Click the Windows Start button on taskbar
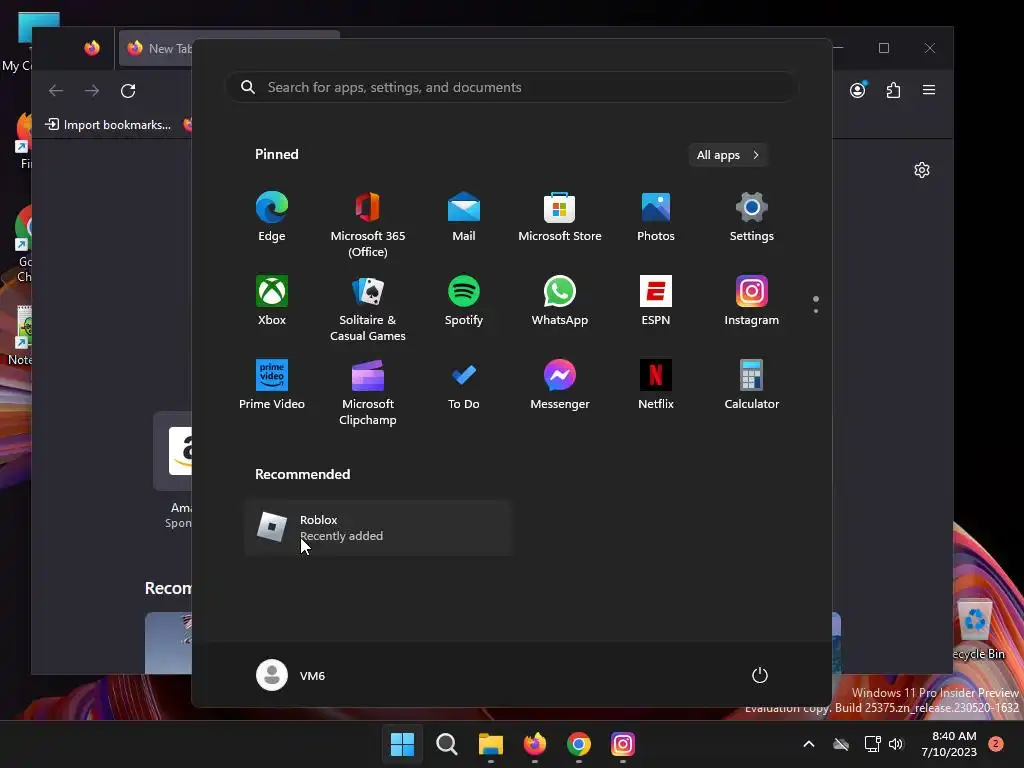The height and width of the screenshot is (768, 1024). 402,744
